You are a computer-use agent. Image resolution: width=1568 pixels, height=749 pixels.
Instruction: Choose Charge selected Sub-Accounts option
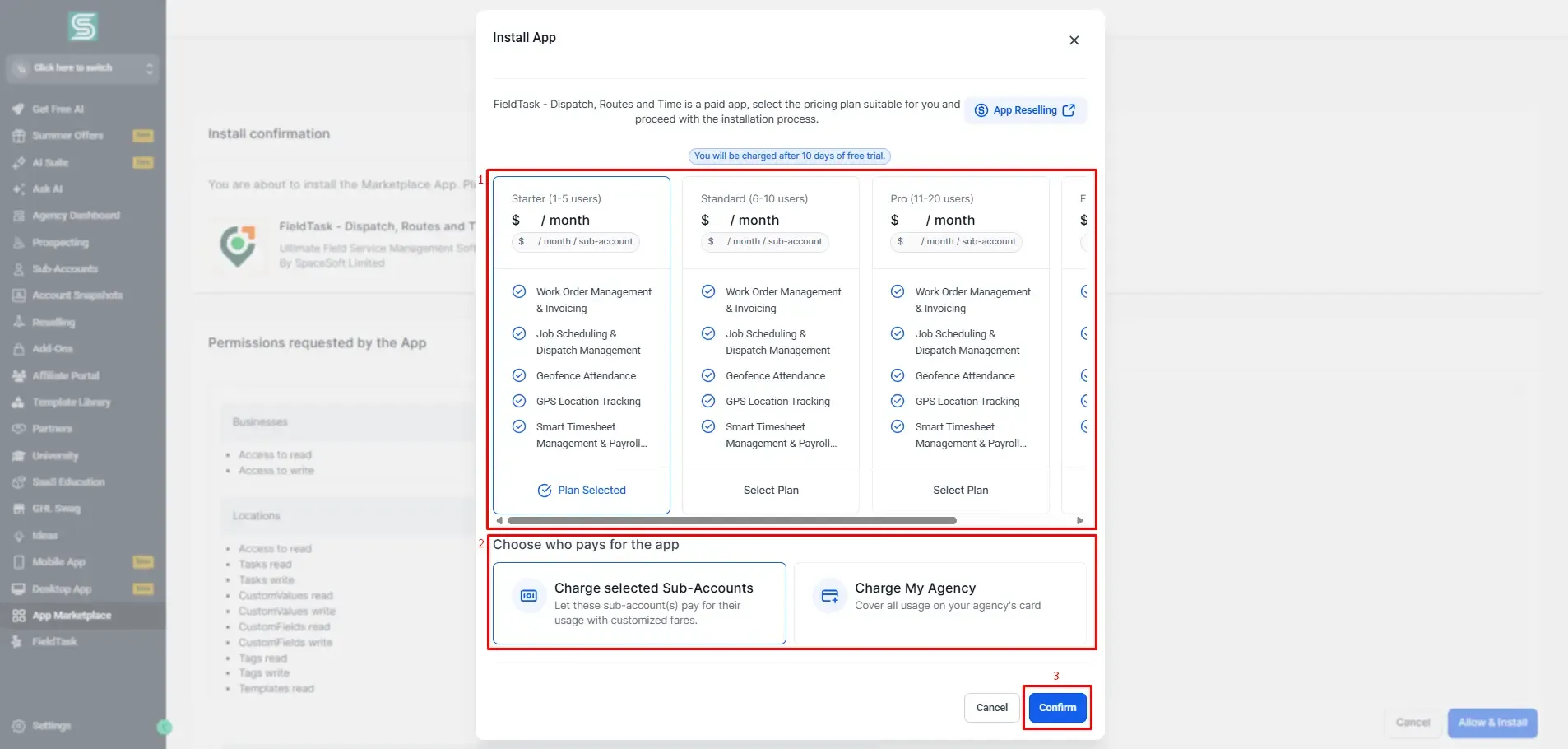pos(639,603)
